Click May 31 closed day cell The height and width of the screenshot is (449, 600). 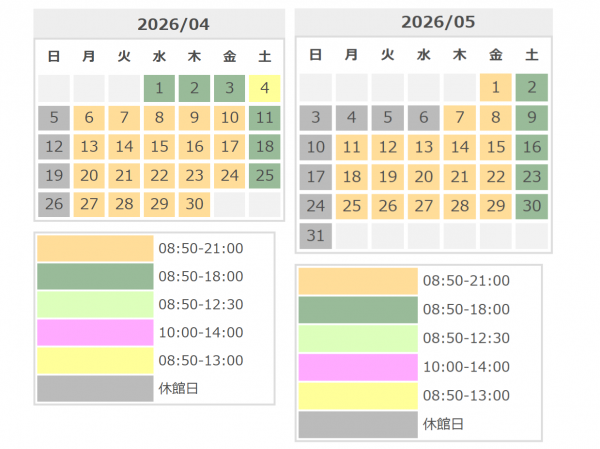[316, 236]
